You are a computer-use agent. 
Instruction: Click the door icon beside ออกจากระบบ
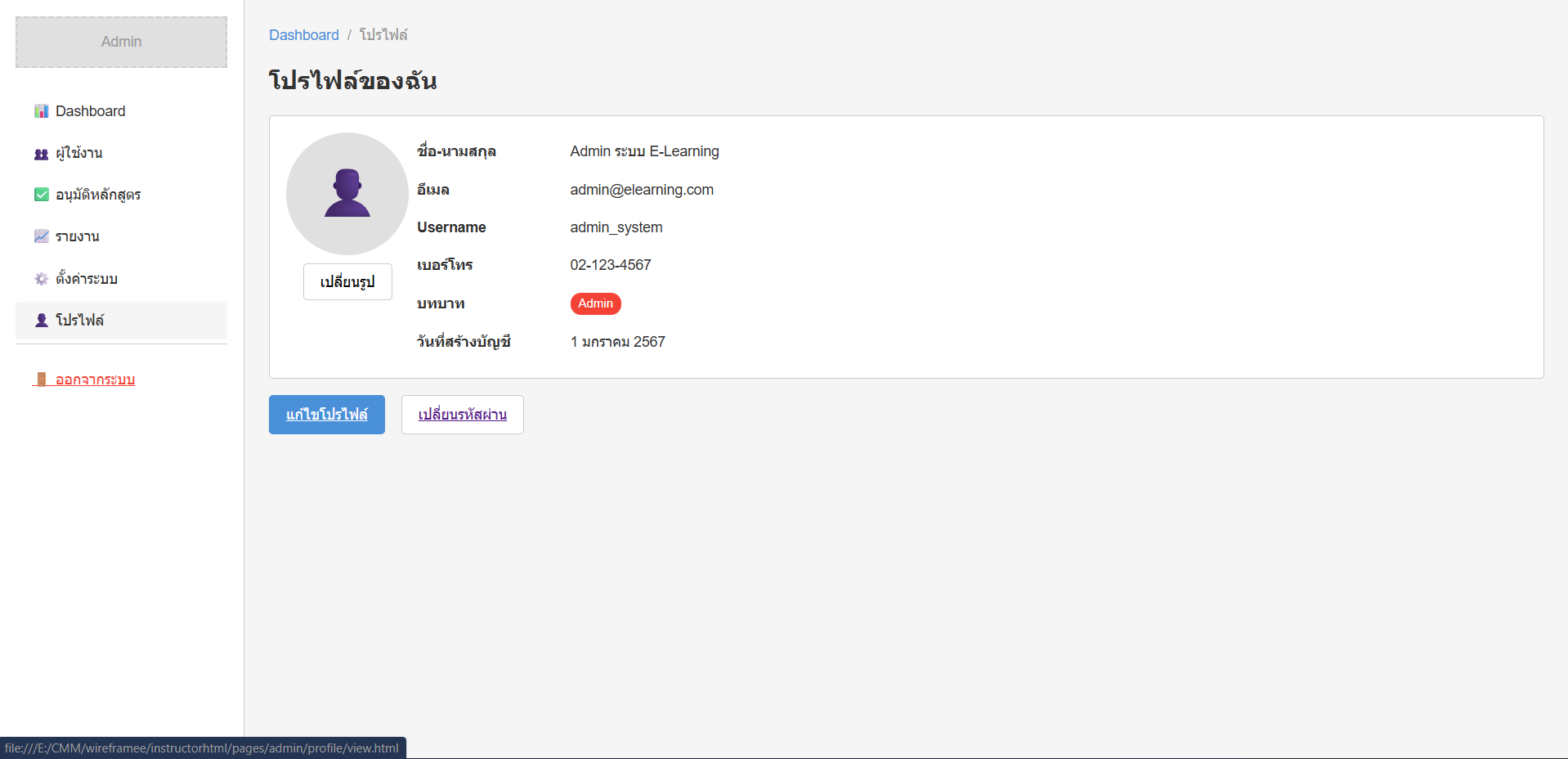(x=41, y=379)
